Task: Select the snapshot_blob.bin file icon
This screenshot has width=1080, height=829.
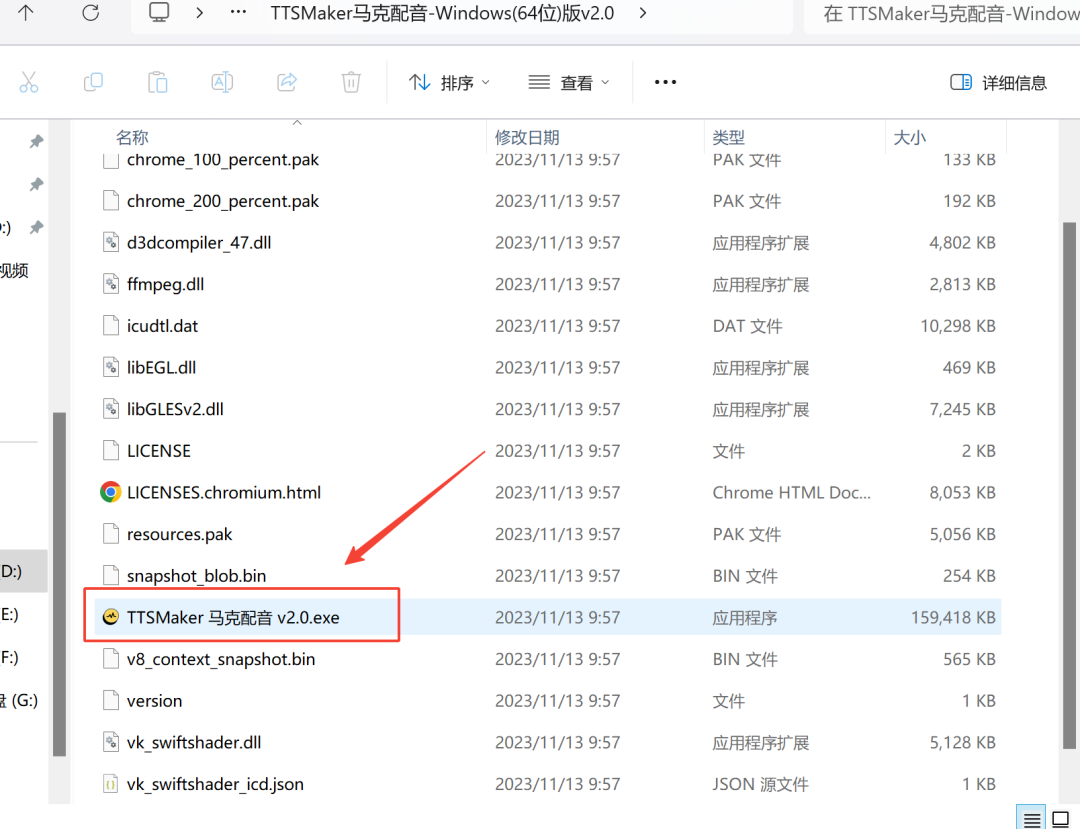Action: click(x=110, y=576)
